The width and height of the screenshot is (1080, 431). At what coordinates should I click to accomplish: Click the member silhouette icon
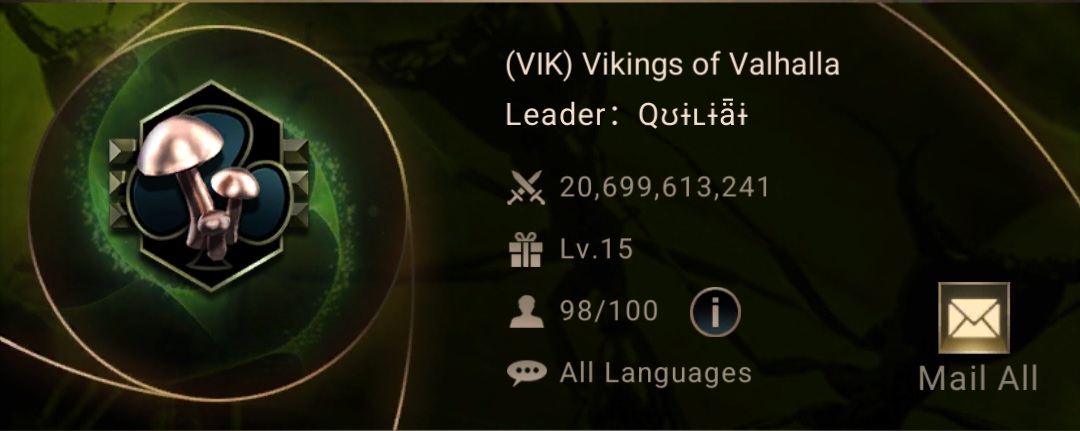526,312
